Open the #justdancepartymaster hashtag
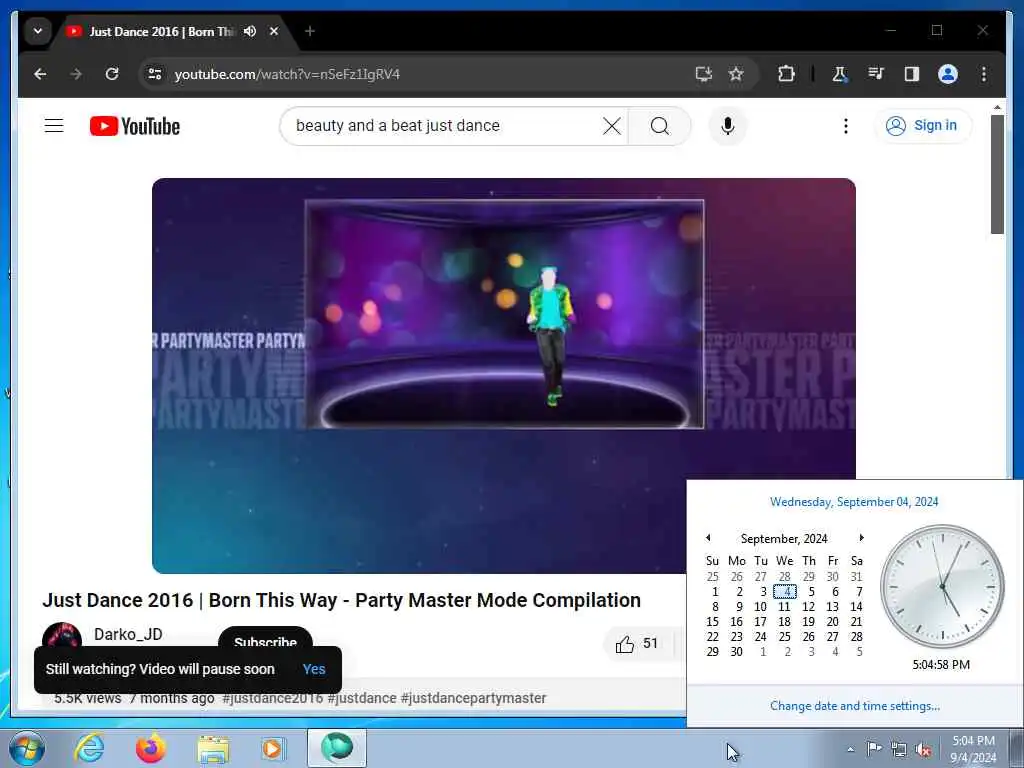The image size is (1024, 768). (473, 698)
